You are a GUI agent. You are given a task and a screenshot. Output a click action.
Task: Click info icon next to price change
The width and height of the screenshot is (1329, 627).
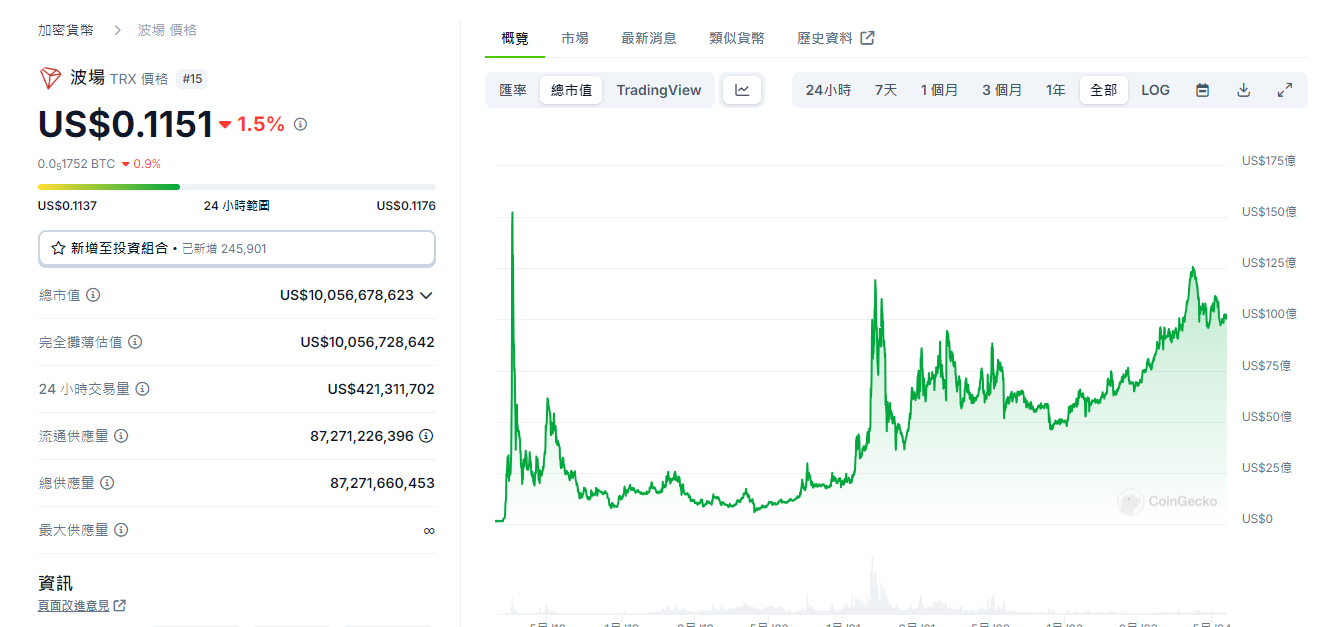pos(300,125)
